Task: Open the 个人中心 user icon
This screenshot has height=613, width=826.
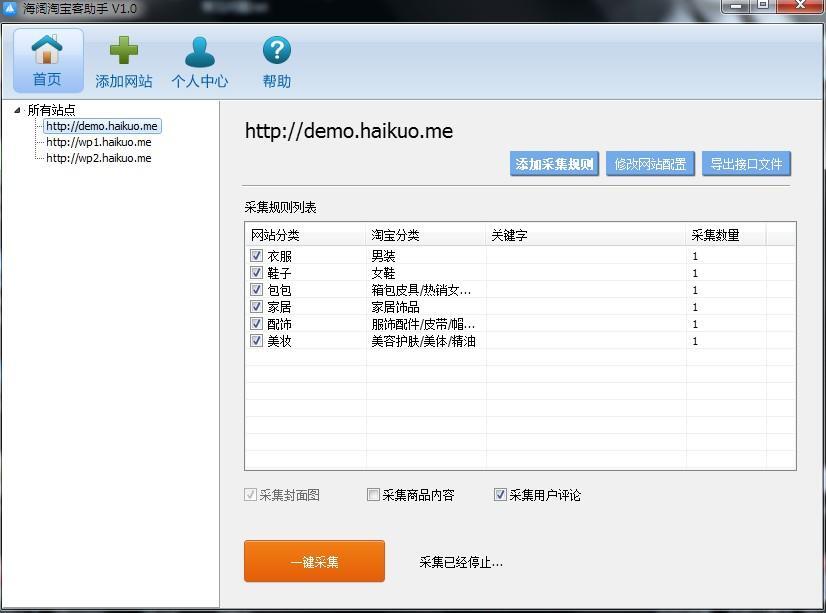Action: [200, 52]
